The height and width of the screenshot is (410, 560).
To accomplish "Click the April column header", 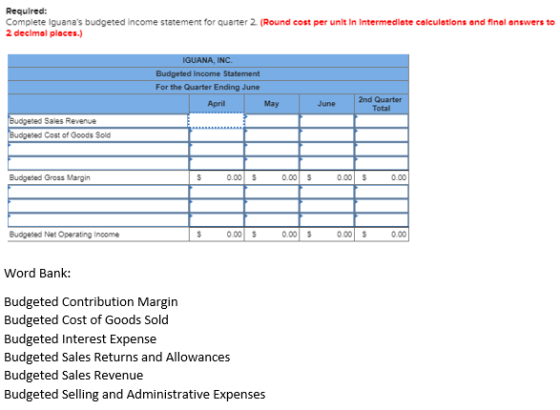I will (x=216, y=104).
